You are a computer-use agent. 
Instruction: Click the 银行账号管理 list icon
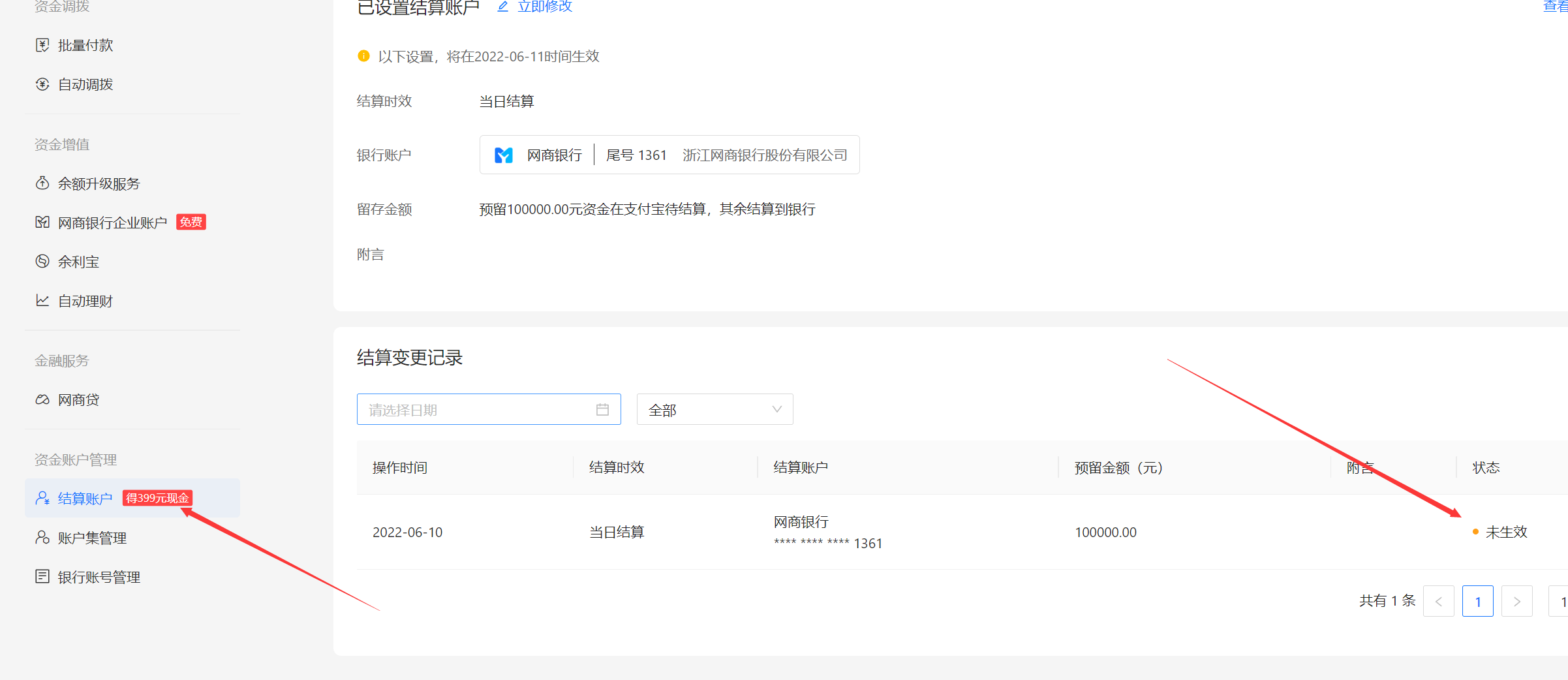[x=42, y=577]
